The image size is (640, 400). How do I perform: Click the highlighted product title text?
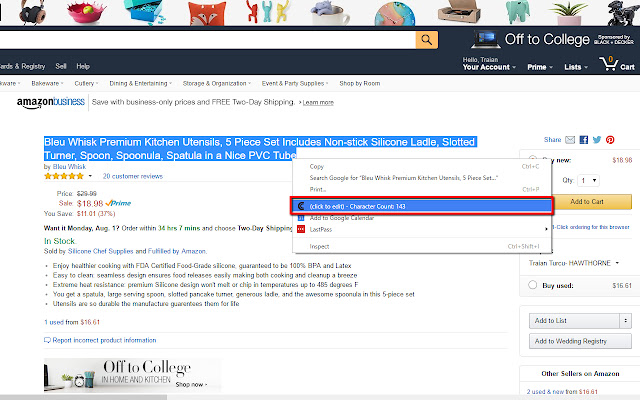[260, 149]
